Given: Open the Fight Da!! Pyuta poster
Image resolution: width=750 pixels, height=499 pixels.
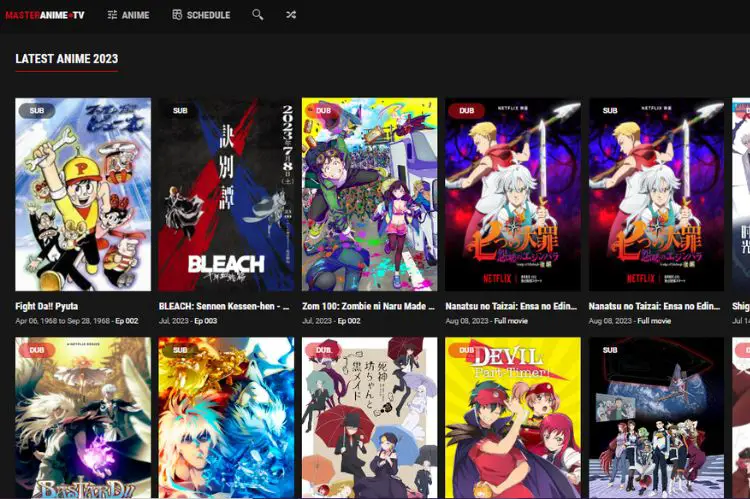Looking at the screenshot, I should (x=83, y=194).
